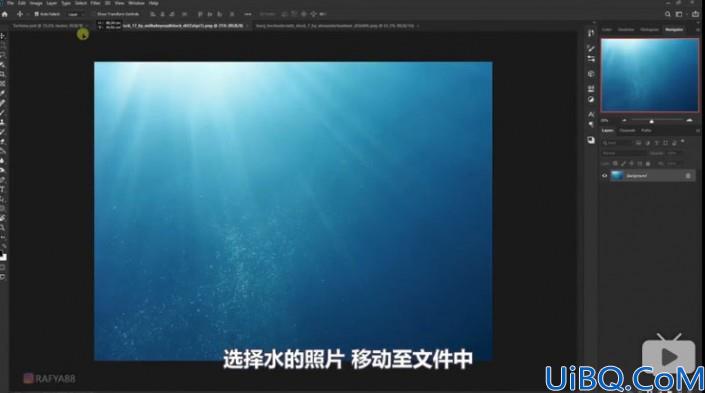The height and width of the screenshot is (393, 705).
Task: Select the Move tool in the left toolbar
Action: [x=2, y=36]
